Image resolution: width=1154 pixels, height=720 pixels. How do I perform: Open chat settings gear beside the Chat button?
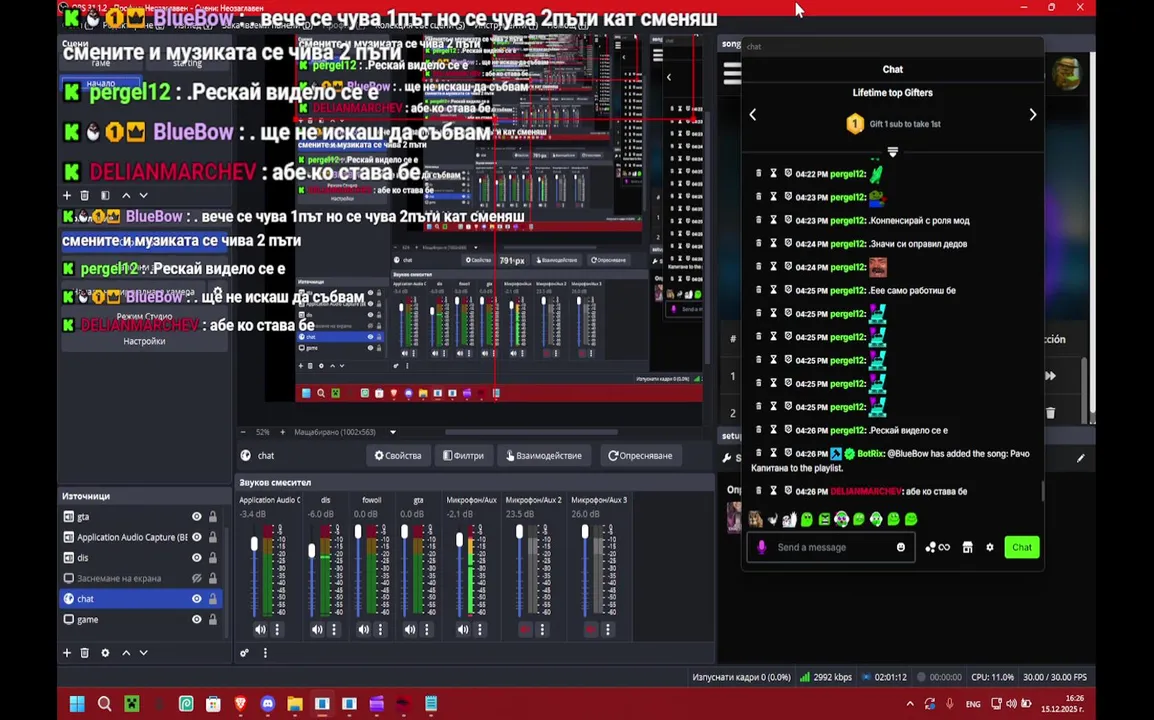(990, 547)
